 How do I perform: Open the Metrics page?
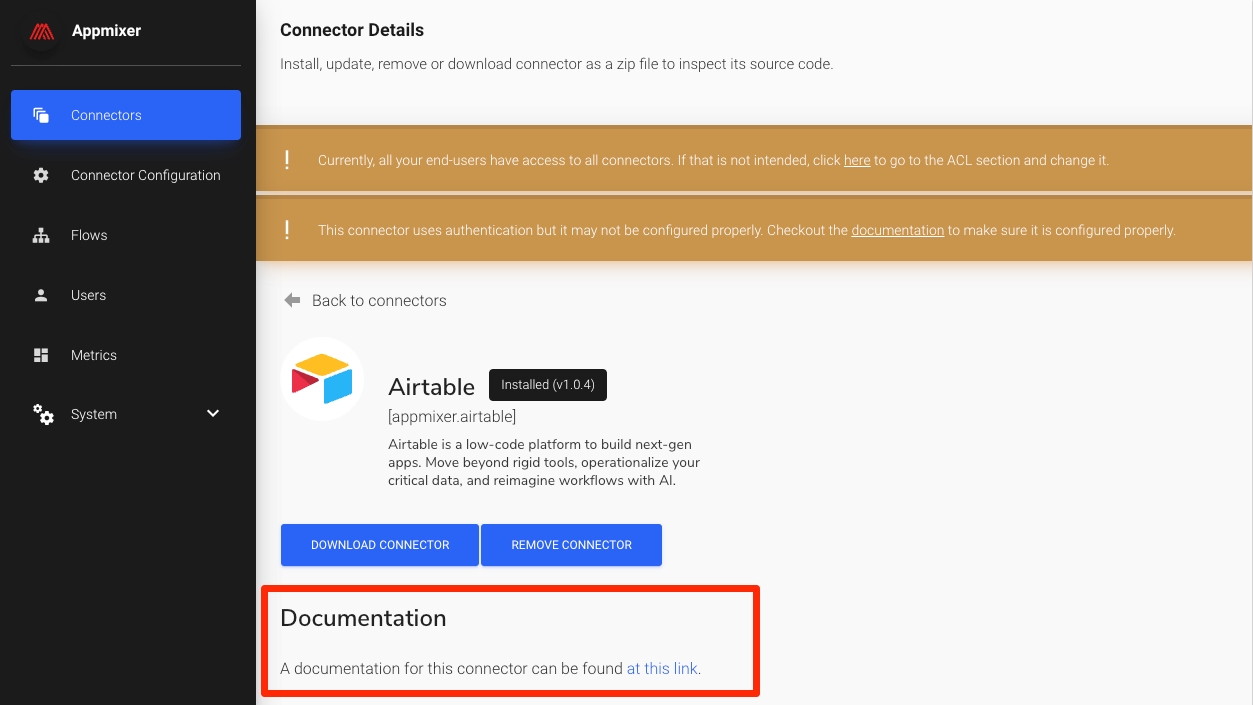coord(94,355)
